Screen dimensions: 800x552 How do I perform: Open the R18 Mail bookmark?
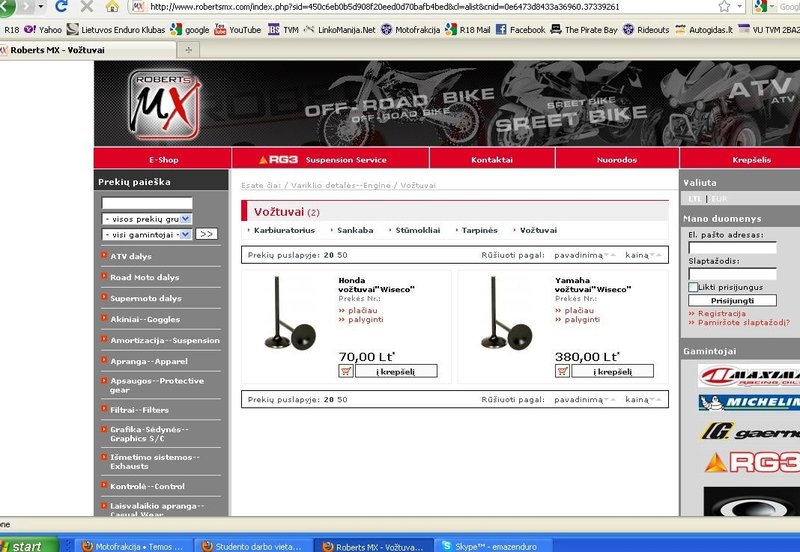point(467,30)
